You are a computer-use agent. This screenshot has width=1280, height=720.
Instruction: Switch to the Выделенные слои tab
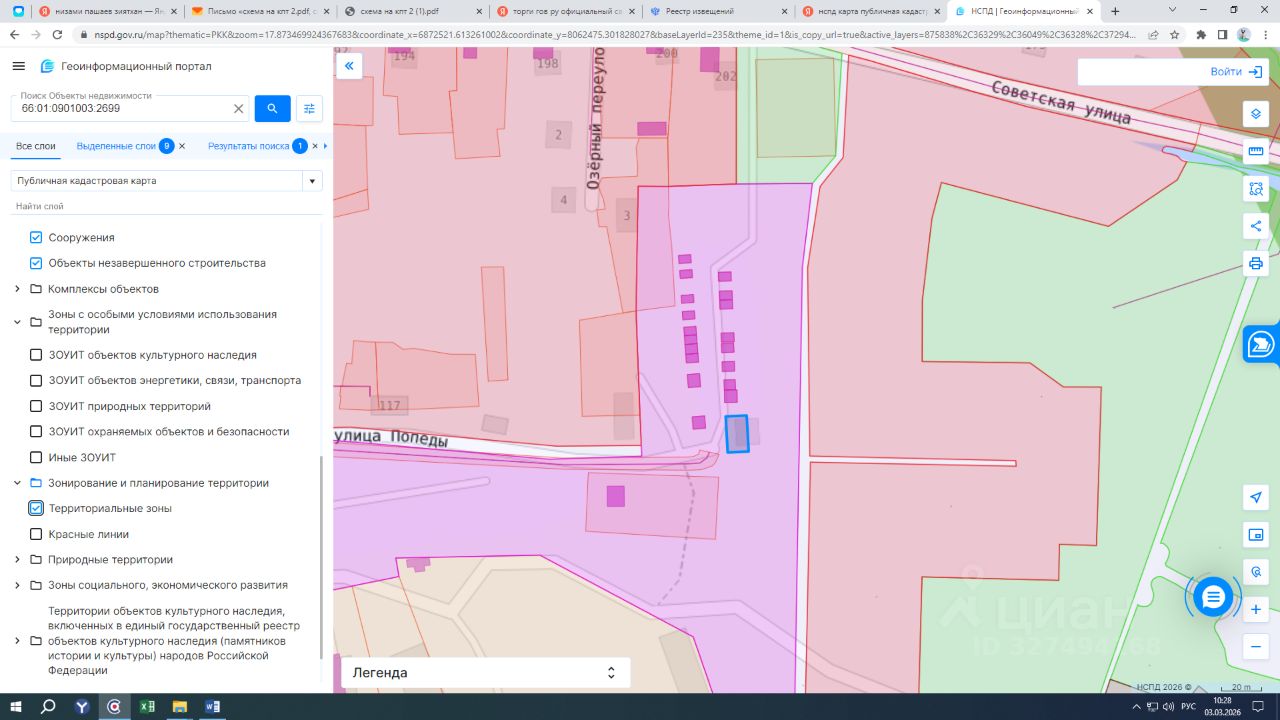tap(116, 146)
